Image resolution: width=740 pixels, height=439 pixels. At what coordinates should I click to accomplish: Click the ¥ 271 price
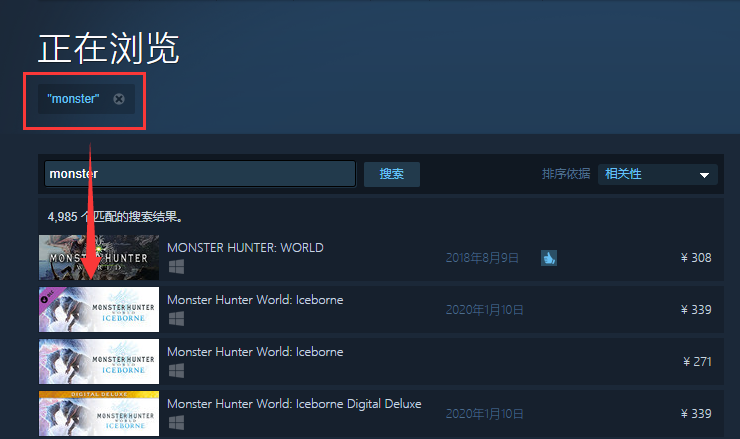[x=698, y=362]
